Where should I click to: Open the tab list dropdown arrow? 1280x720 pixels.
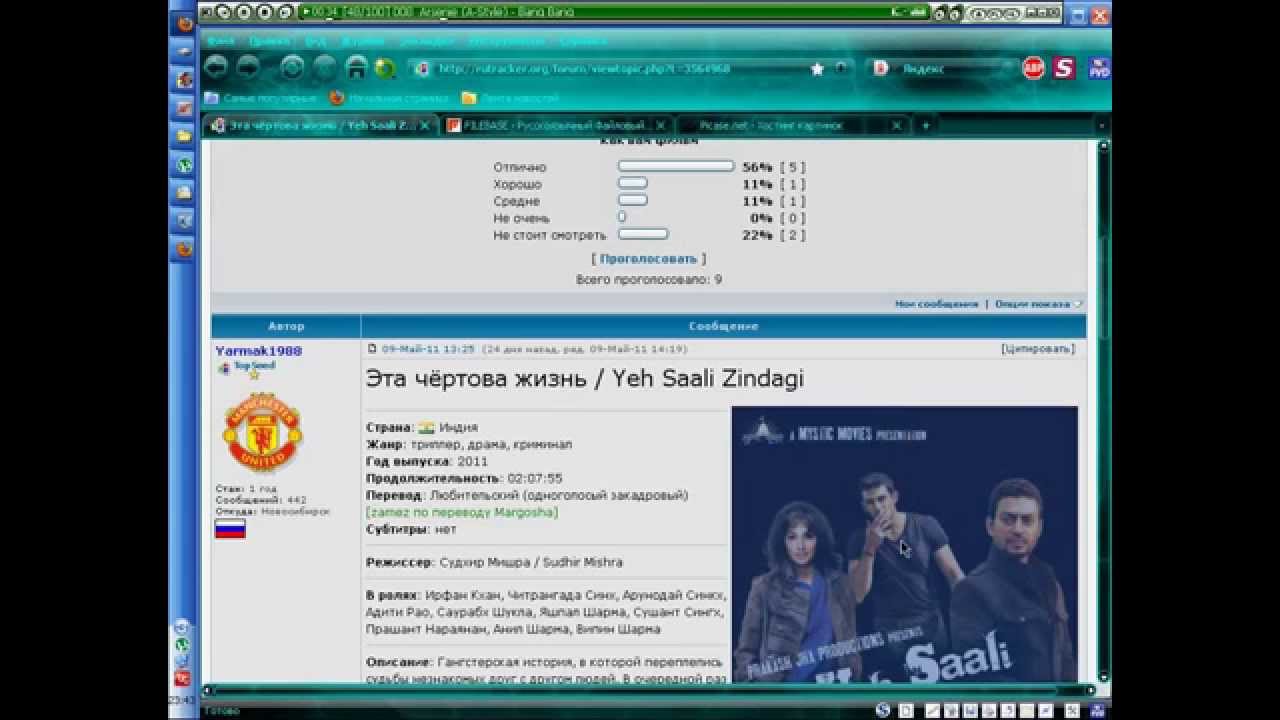(x=1101, y=126)
